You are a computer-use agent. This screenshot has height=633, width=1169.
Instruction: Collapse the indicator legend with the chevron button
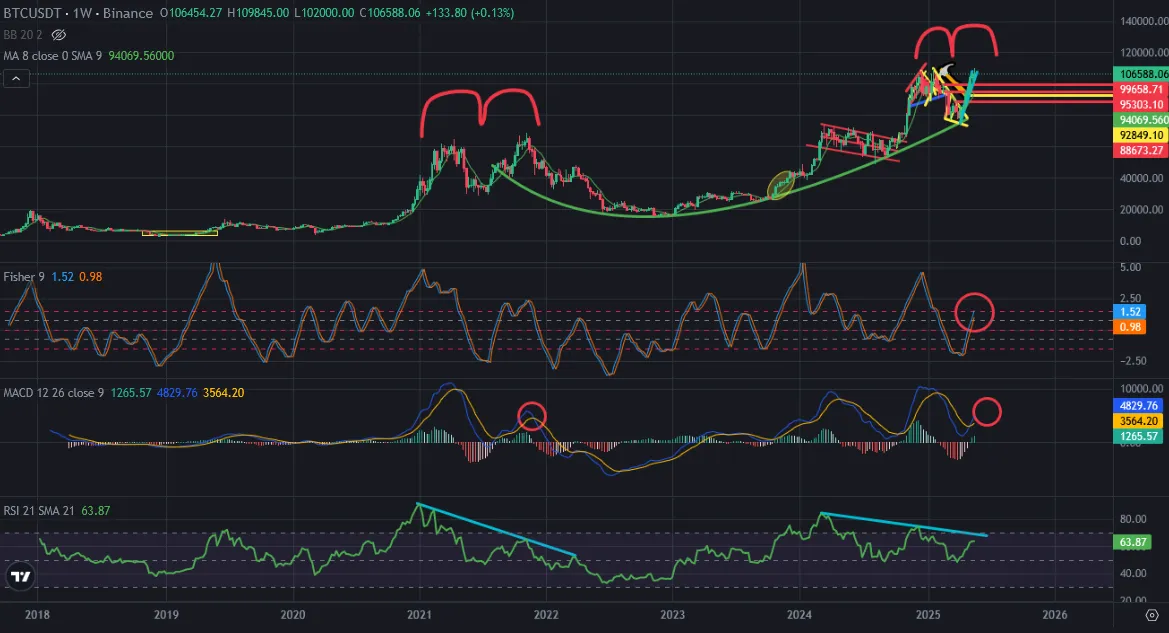point(16,78)
